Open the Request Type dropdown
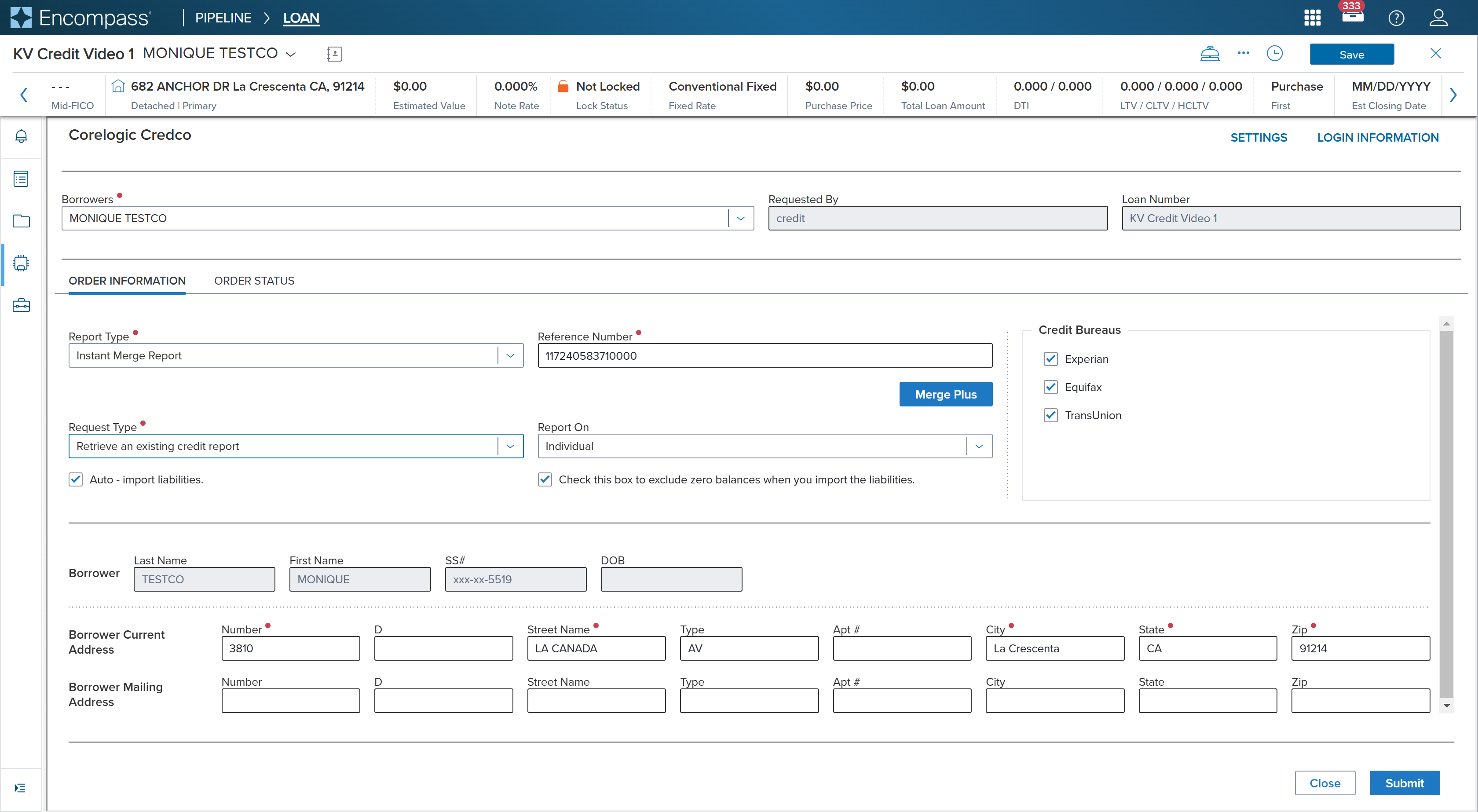The image size is (1478, 812). (296, 446)
